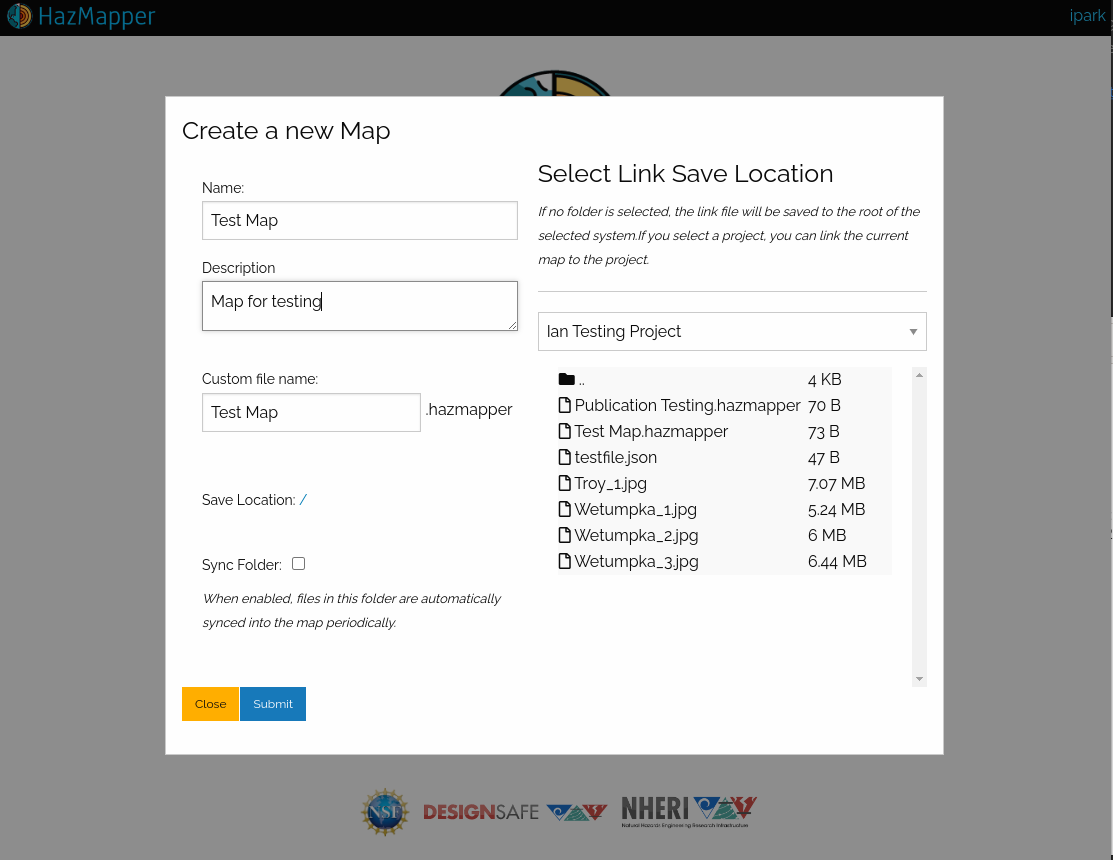Edit the Custom file name field
Image resolution: width=1113 pixels, height=860 pixels.
311,412
